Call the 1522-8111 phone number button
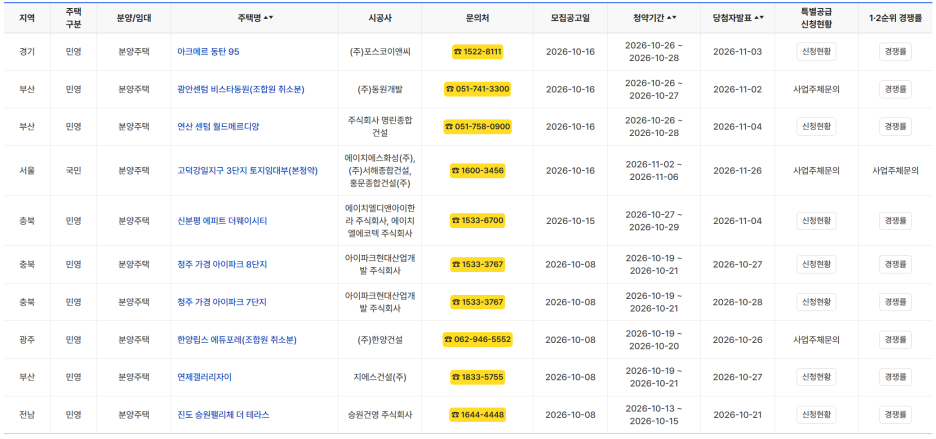Image resolution: width=936 pixels, height=439 pixels. (x=478, y=52)
